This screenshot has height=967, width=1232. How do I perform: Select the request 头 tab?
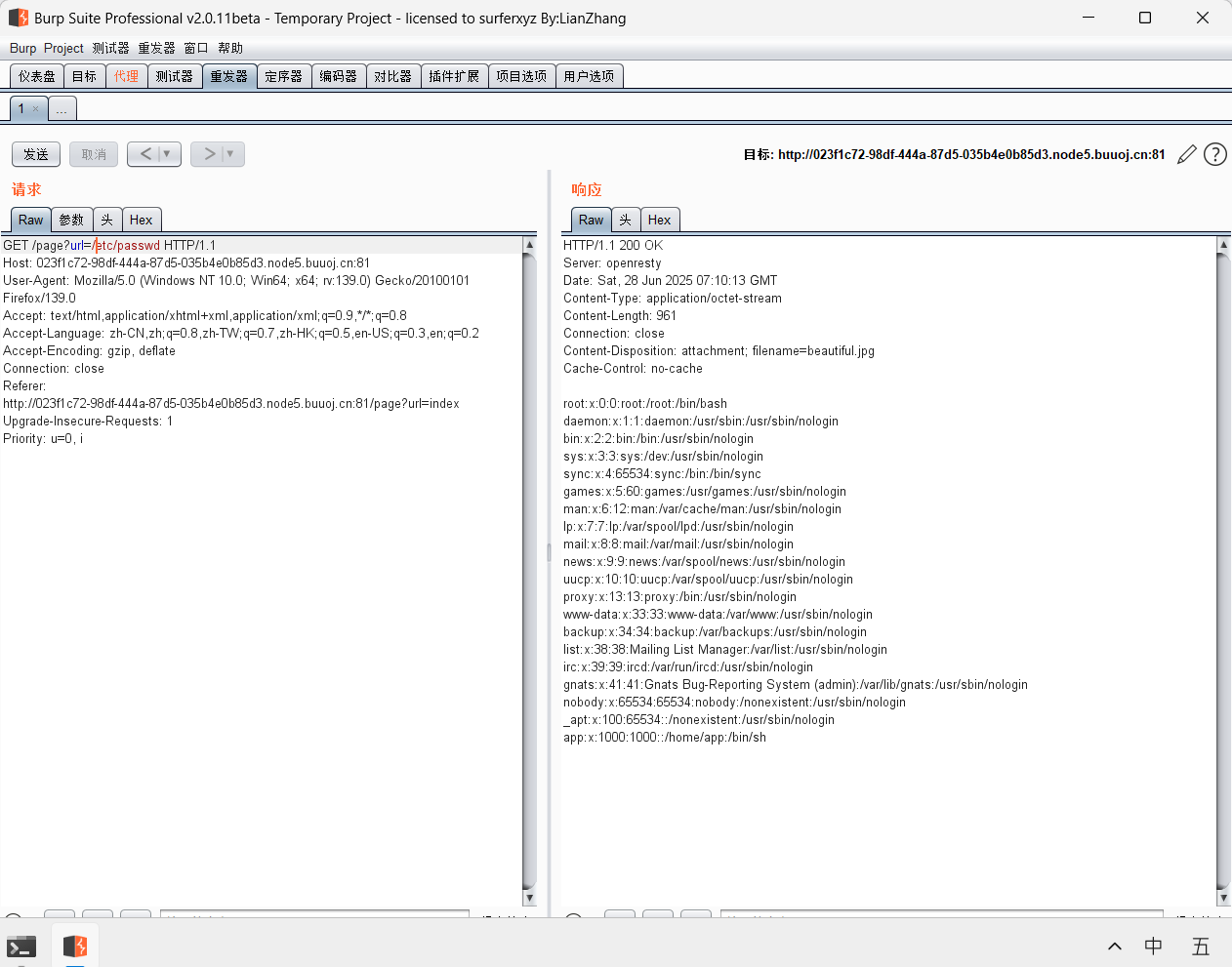pyautogui.click(x=107, y=221)
